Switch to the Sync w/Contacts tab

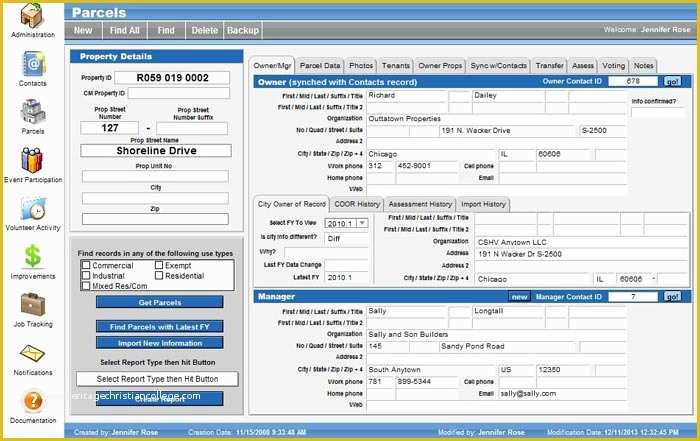coord(498,66)
